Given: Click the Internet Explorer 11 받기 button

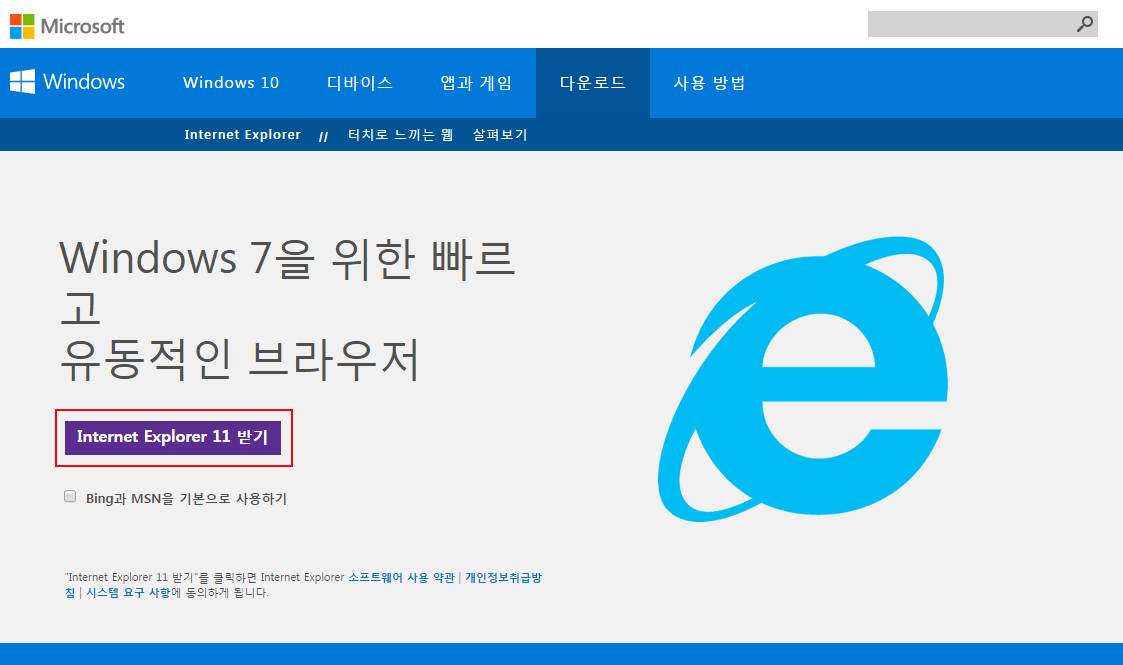Looking at the screenshot, I should tap(173, 437).
